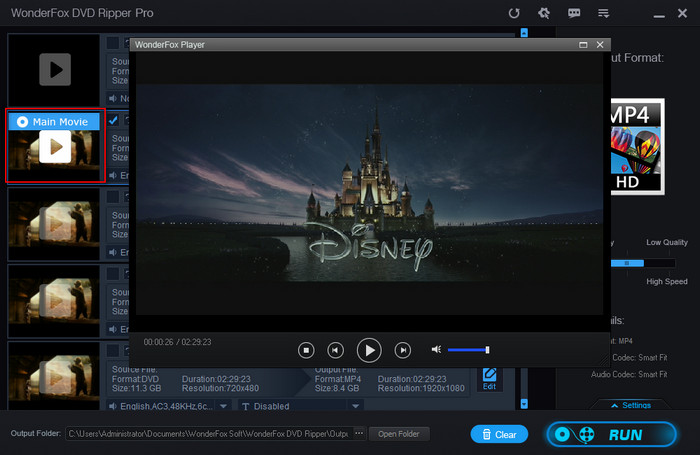Adjust the player volume slider
The height and width of the screenshot is (455, 700).
pos(468,350)
